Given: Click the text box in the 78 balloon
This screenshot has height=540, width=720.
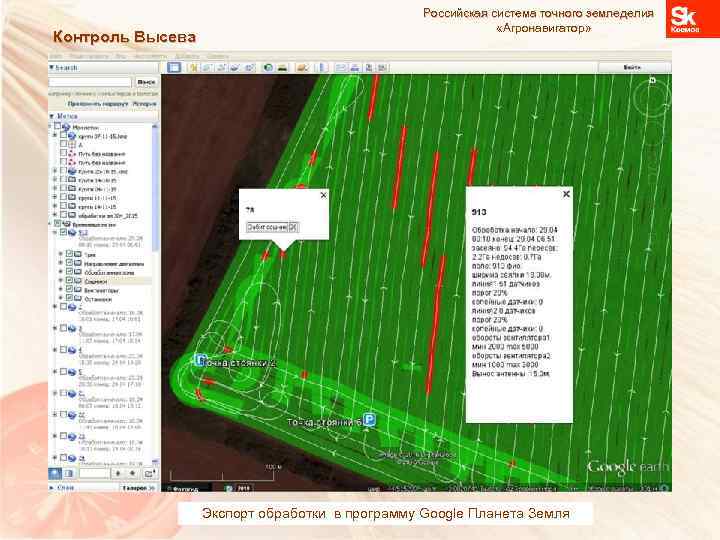Looking at the screenshot, I should pyautogui.click(x=267, y=227).
